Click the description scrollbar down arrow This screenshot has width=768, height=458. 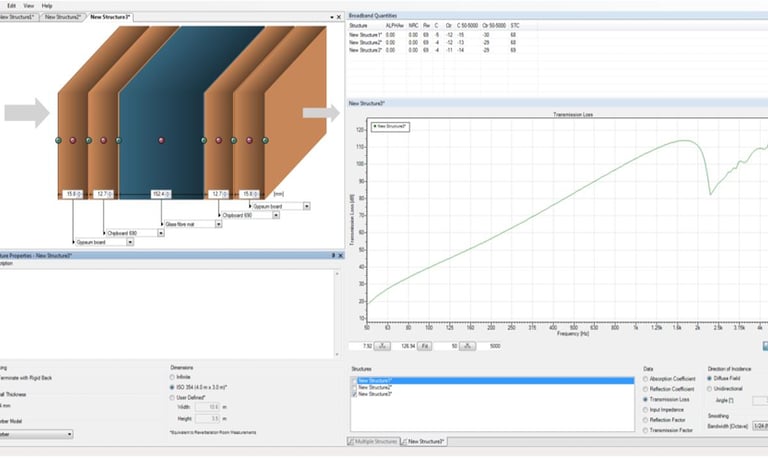click(x=337, y=355)
